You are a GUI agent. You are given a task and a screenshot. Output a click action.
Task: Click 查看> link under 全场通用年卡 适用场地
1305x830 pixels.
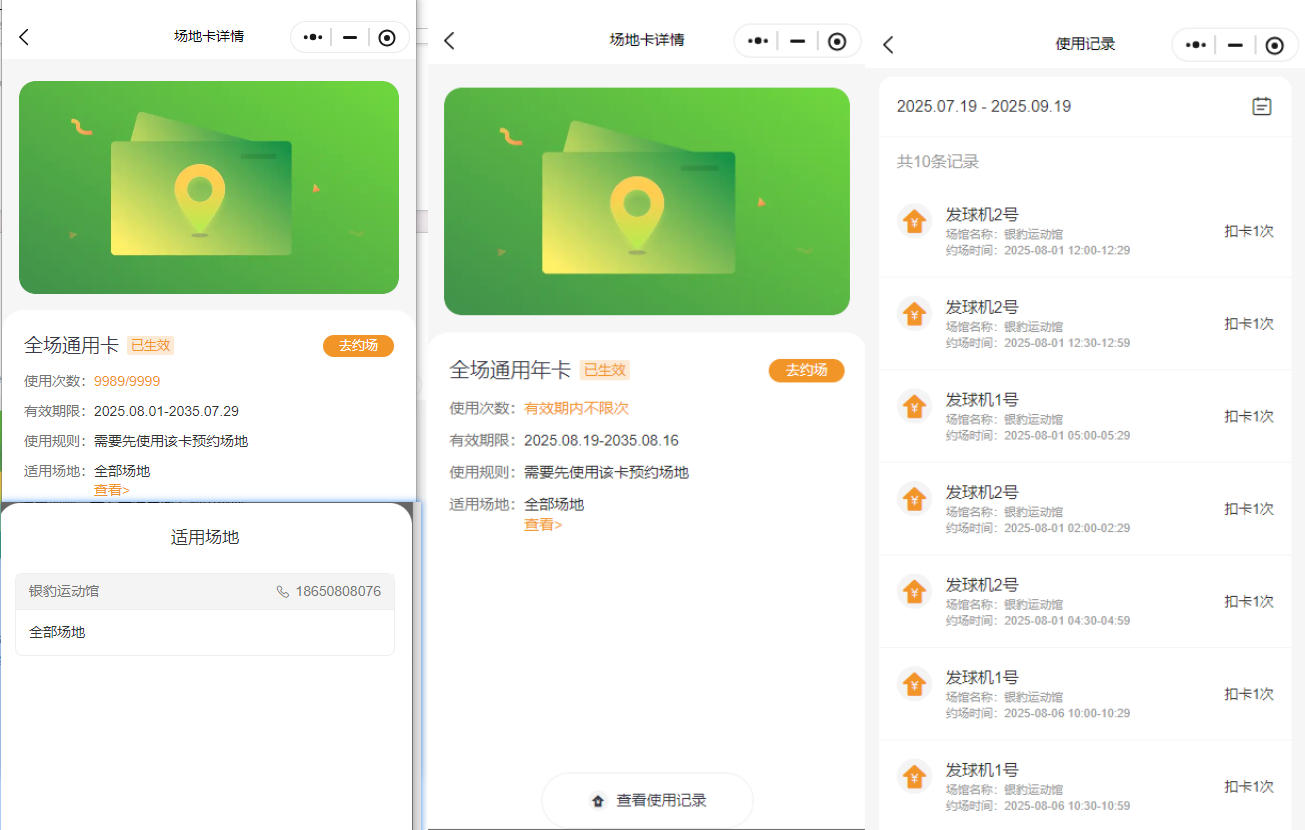(543, 524)
